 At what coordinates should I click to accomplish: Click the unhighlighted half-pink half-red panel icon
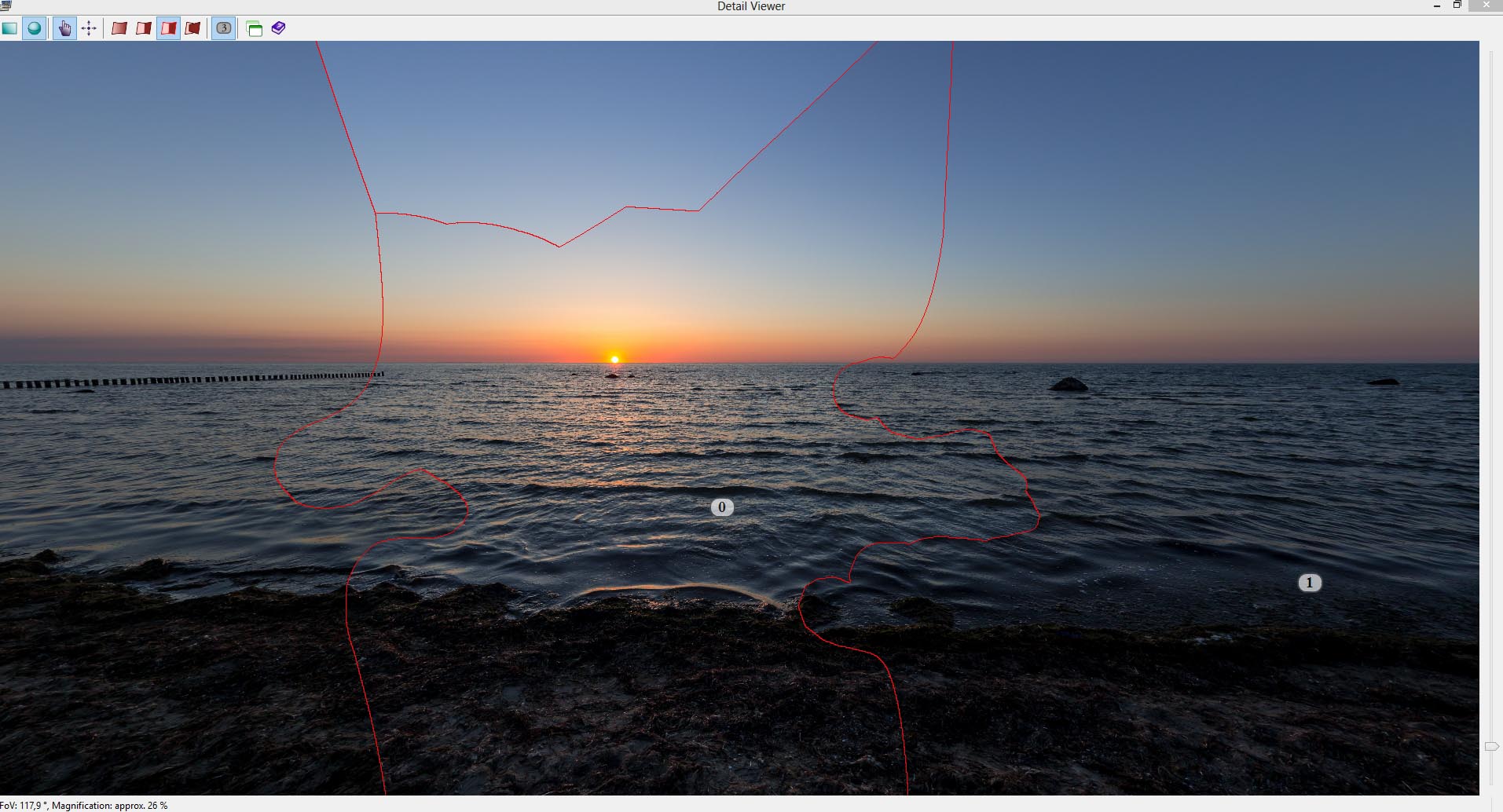tap(144, 28)
